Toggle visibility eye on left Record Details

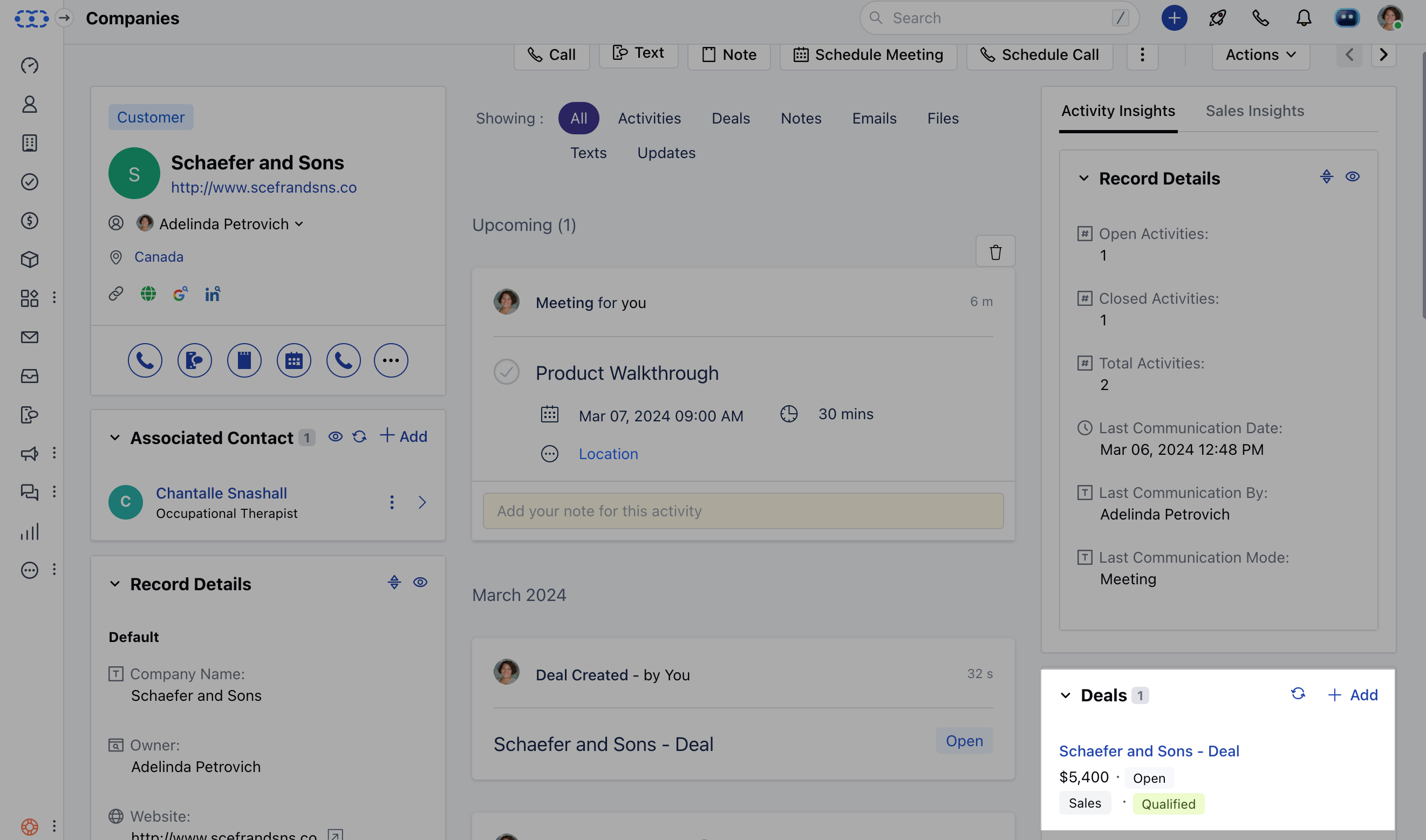[420, 583]
